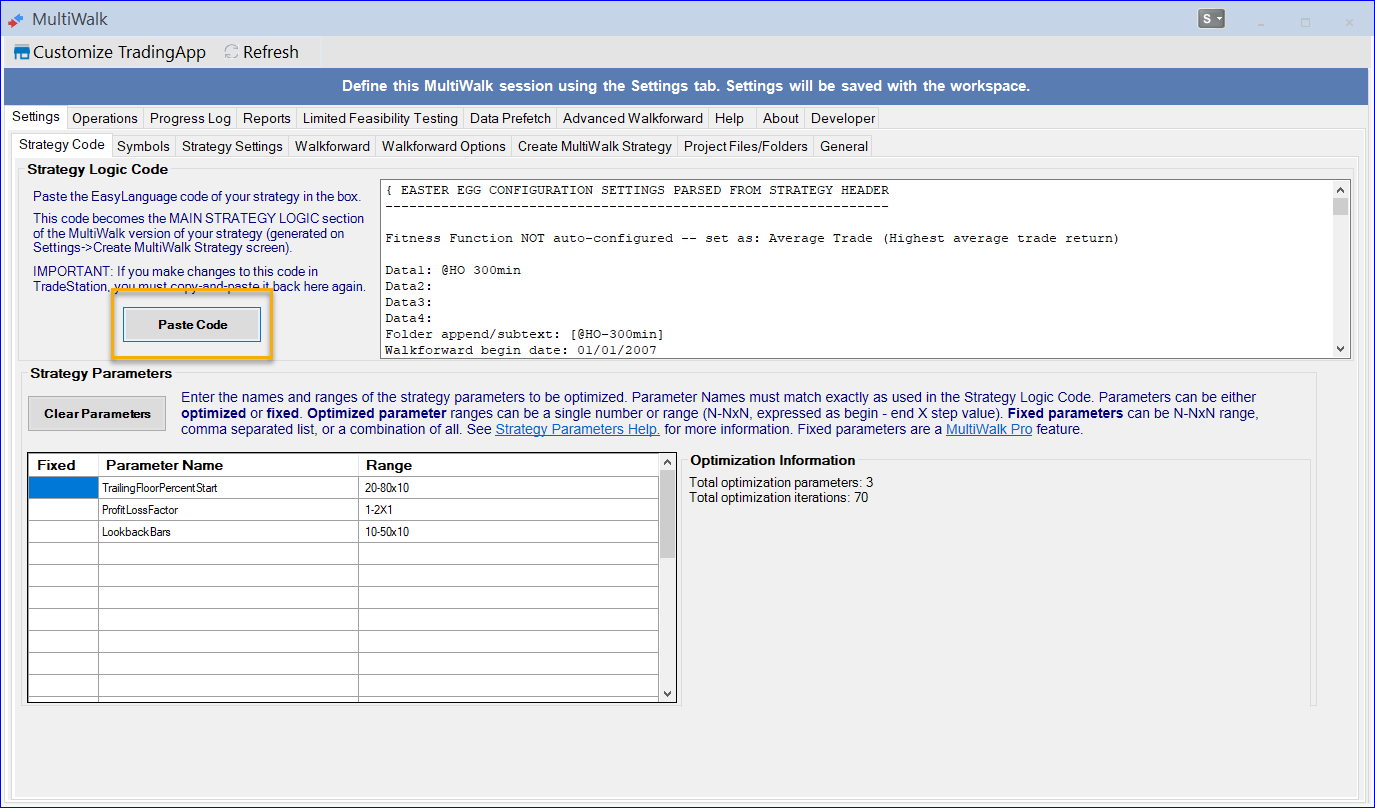
Task: Follow the MultiWalk Pro link
Action: point(988,430)
